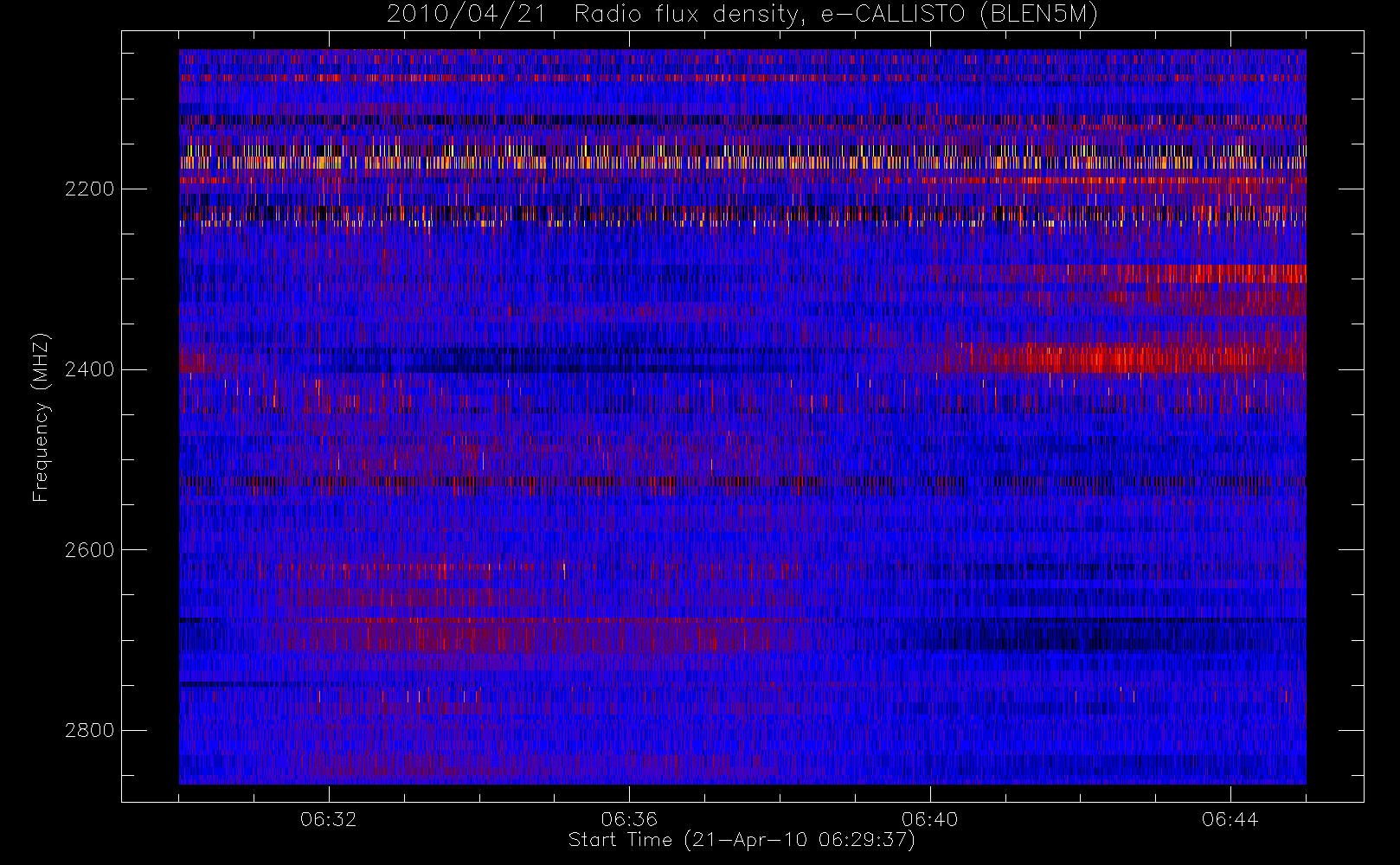
Task: Select the 2400 frequency axis label
Action: point(89,369)
